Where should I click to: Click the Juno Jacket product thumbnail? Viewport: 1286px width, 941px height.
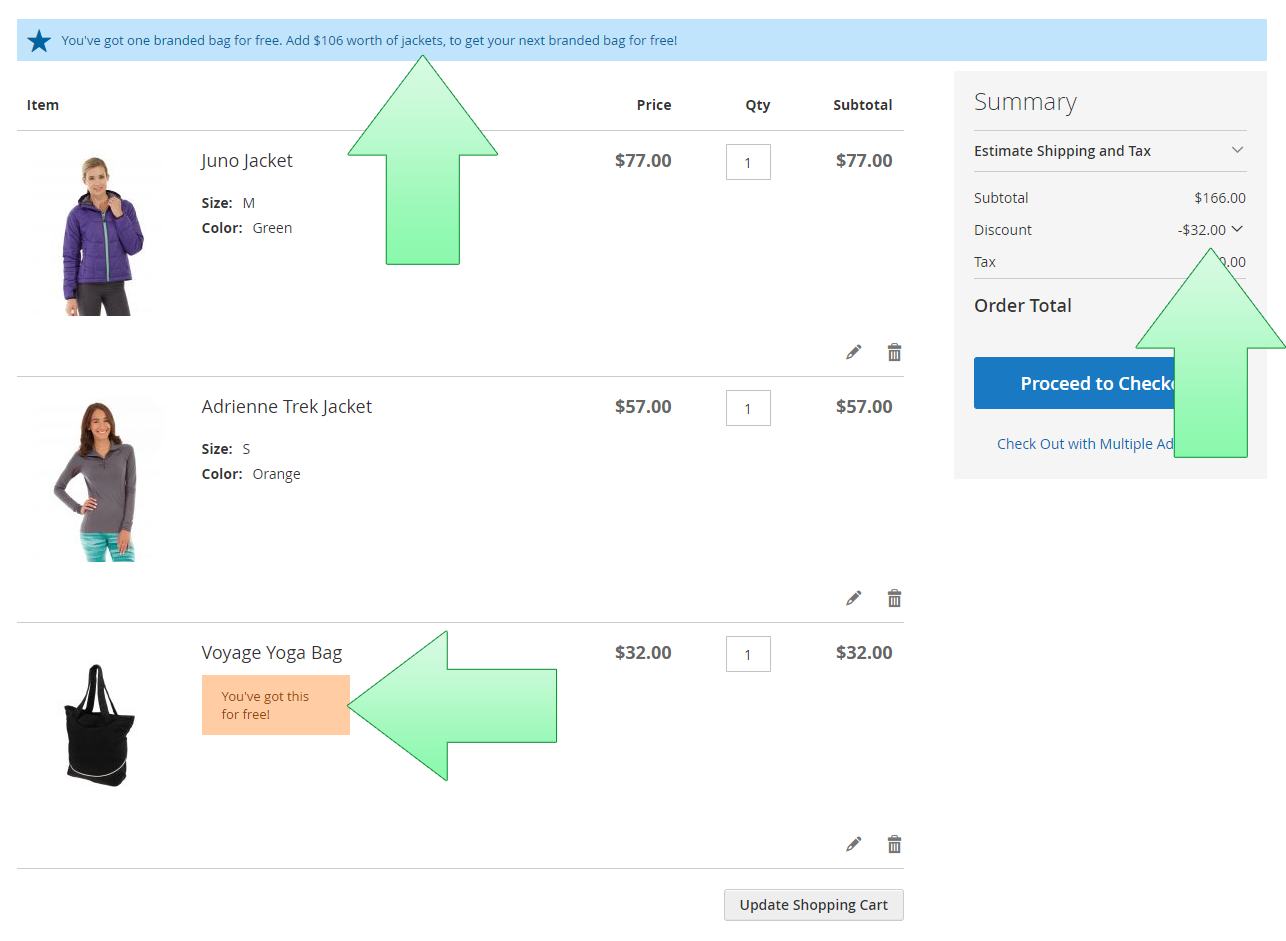[x=98, y=235]
